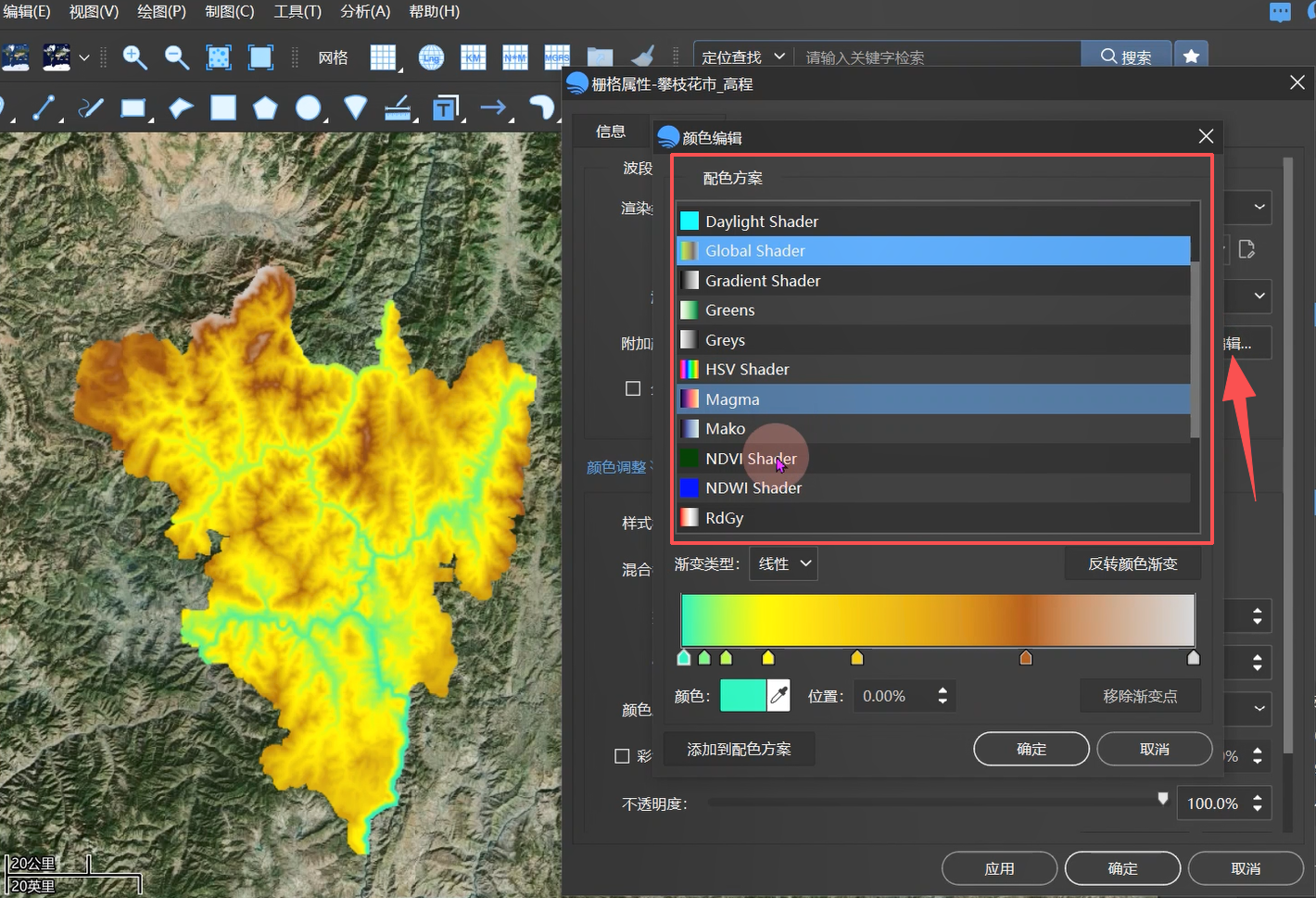This screenshot has width=1316, height=898.
Task: Select the circle drawing tool
Action: click(x=308, y=108)
